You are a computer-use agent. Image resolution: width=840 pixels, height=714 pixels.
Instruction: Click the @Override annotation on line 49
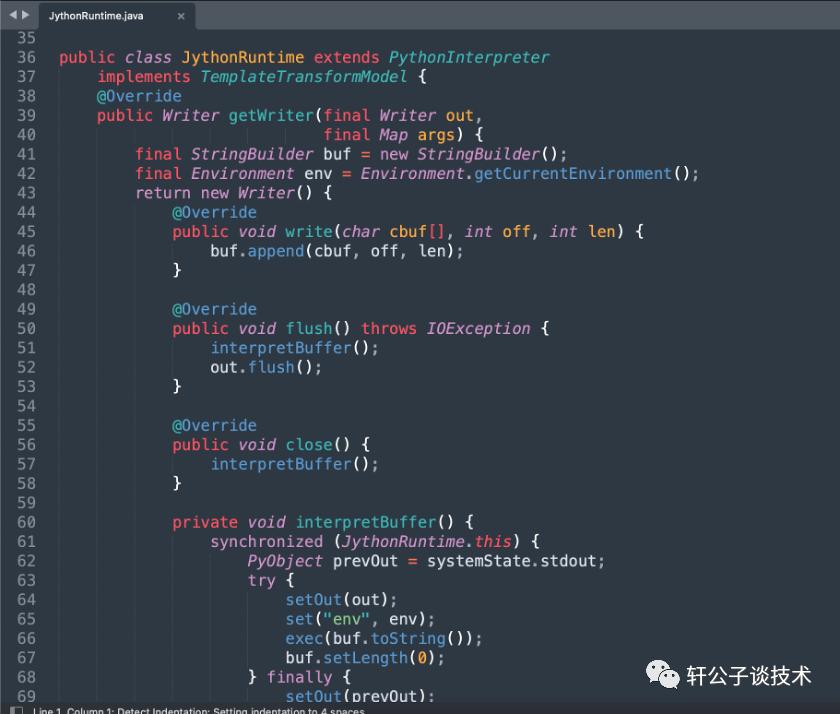[x=214, y=309]
